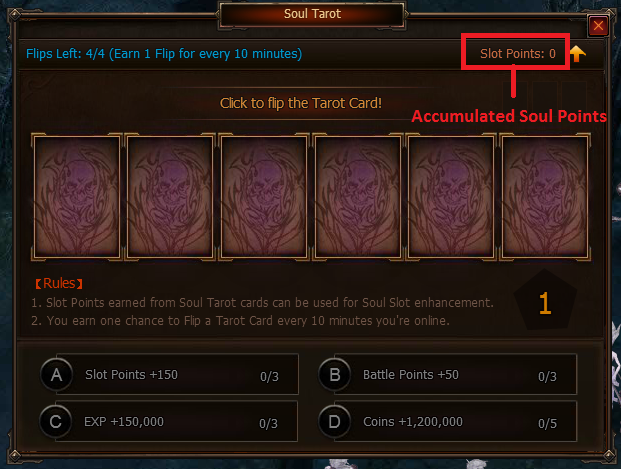Click the Slot Points: 0 counter
The width and height of the screenshot is (621, 469).
pos(518,53)
